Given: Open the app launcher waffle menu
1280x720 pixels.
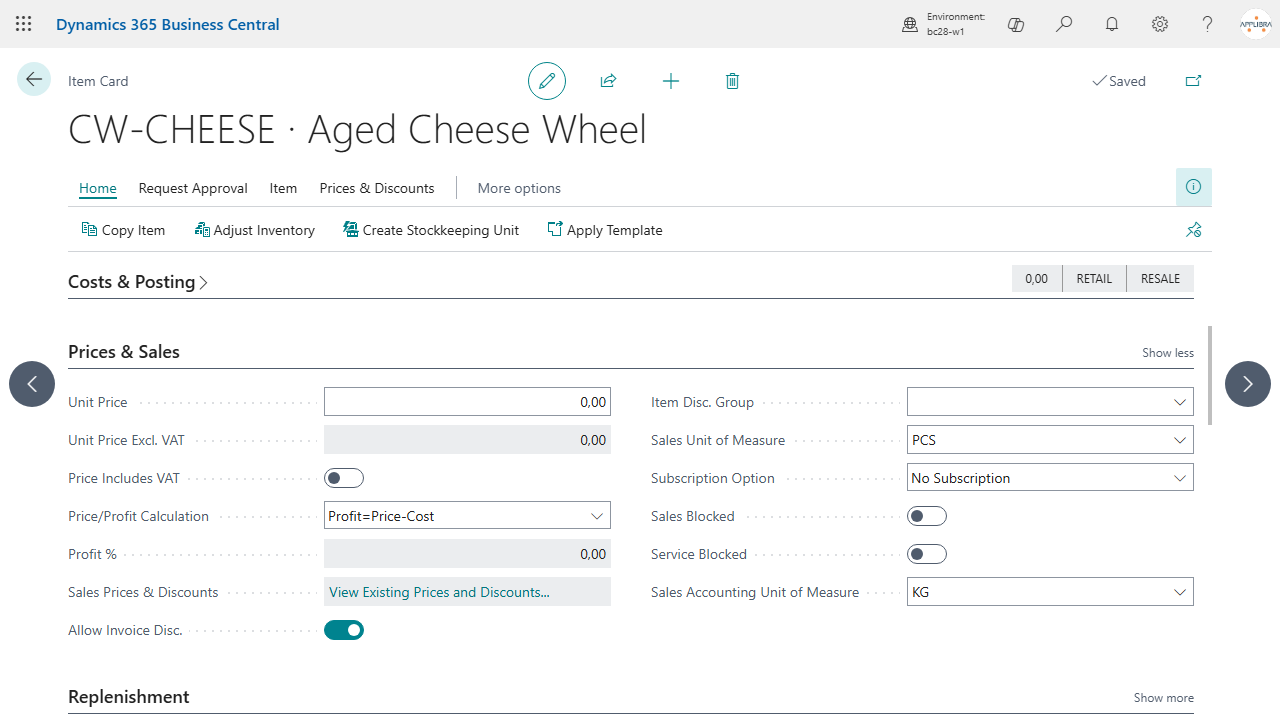Looking at the screenshot, I should tap(24, 24).
